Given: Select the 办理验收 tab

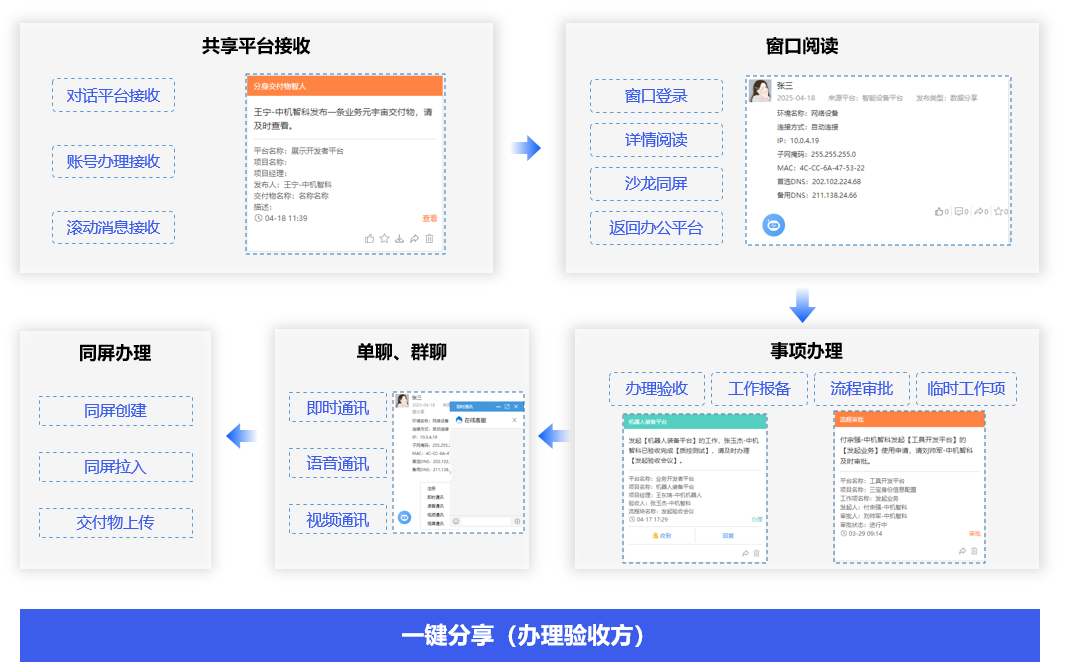Looking at the screenshot, I should click(x=656, y=389).
